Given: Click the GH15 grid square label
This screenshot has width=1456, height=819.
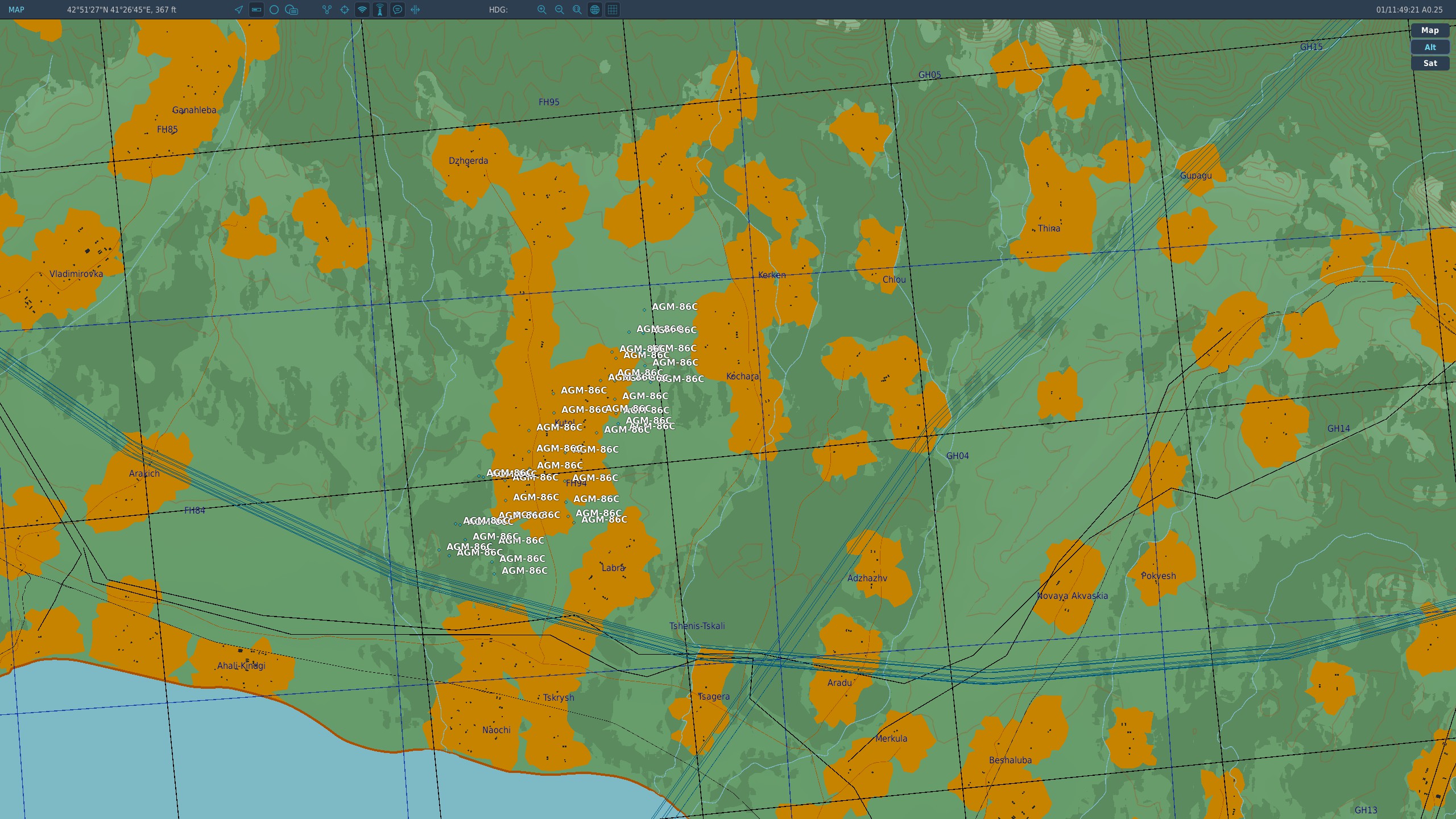Looking at the screenshot, I should coord(1311,47).
